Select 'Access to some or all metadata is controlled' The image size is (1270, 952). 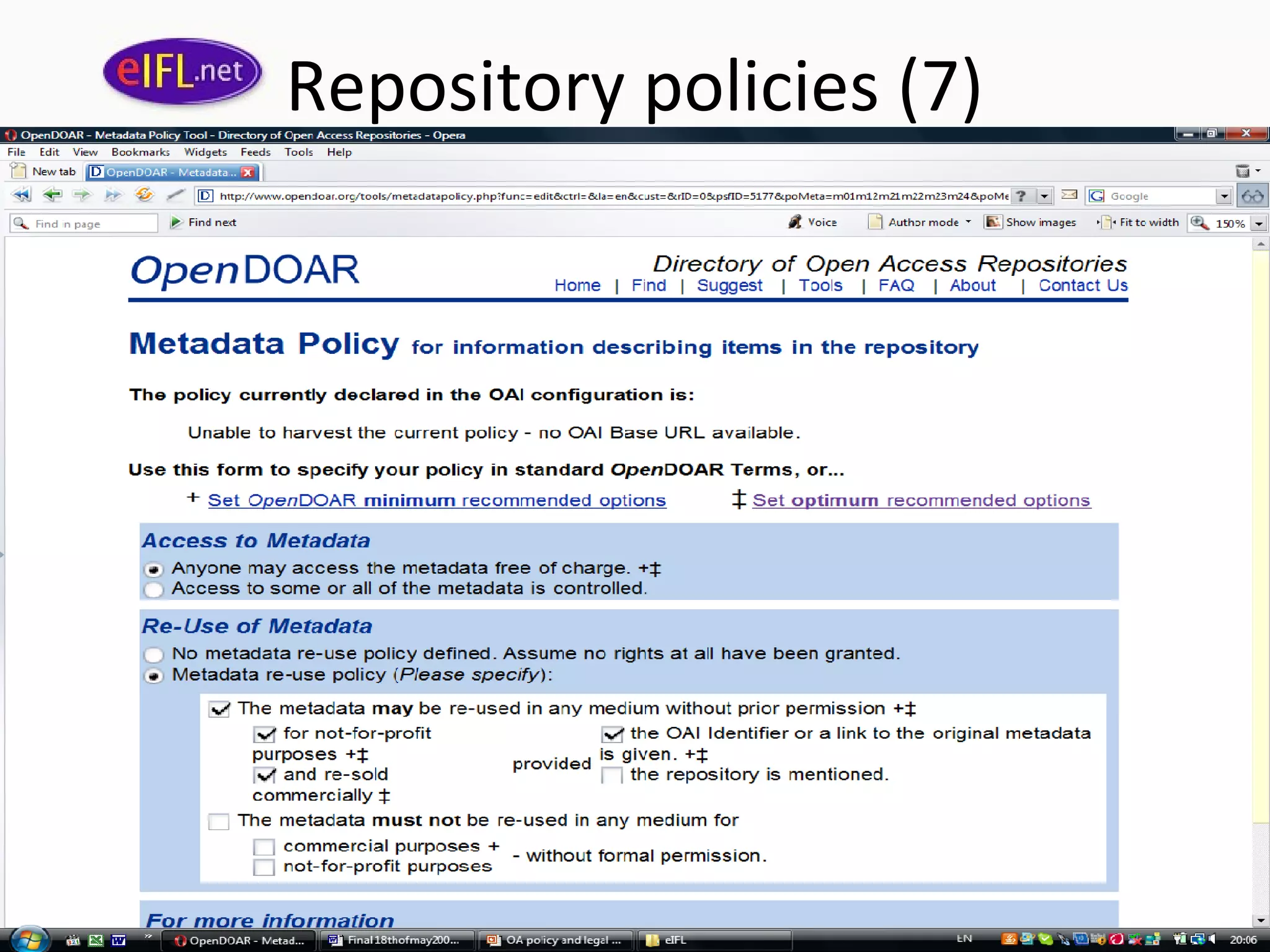tap(154, 589)
